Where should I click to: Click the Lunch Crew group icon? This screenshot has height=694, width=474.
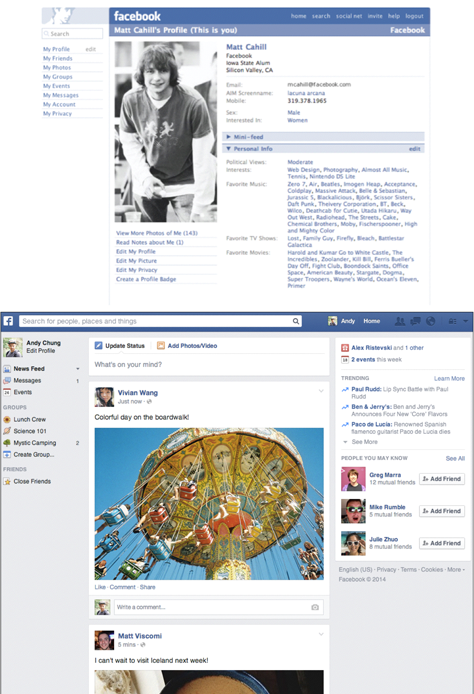coord(7,420)
